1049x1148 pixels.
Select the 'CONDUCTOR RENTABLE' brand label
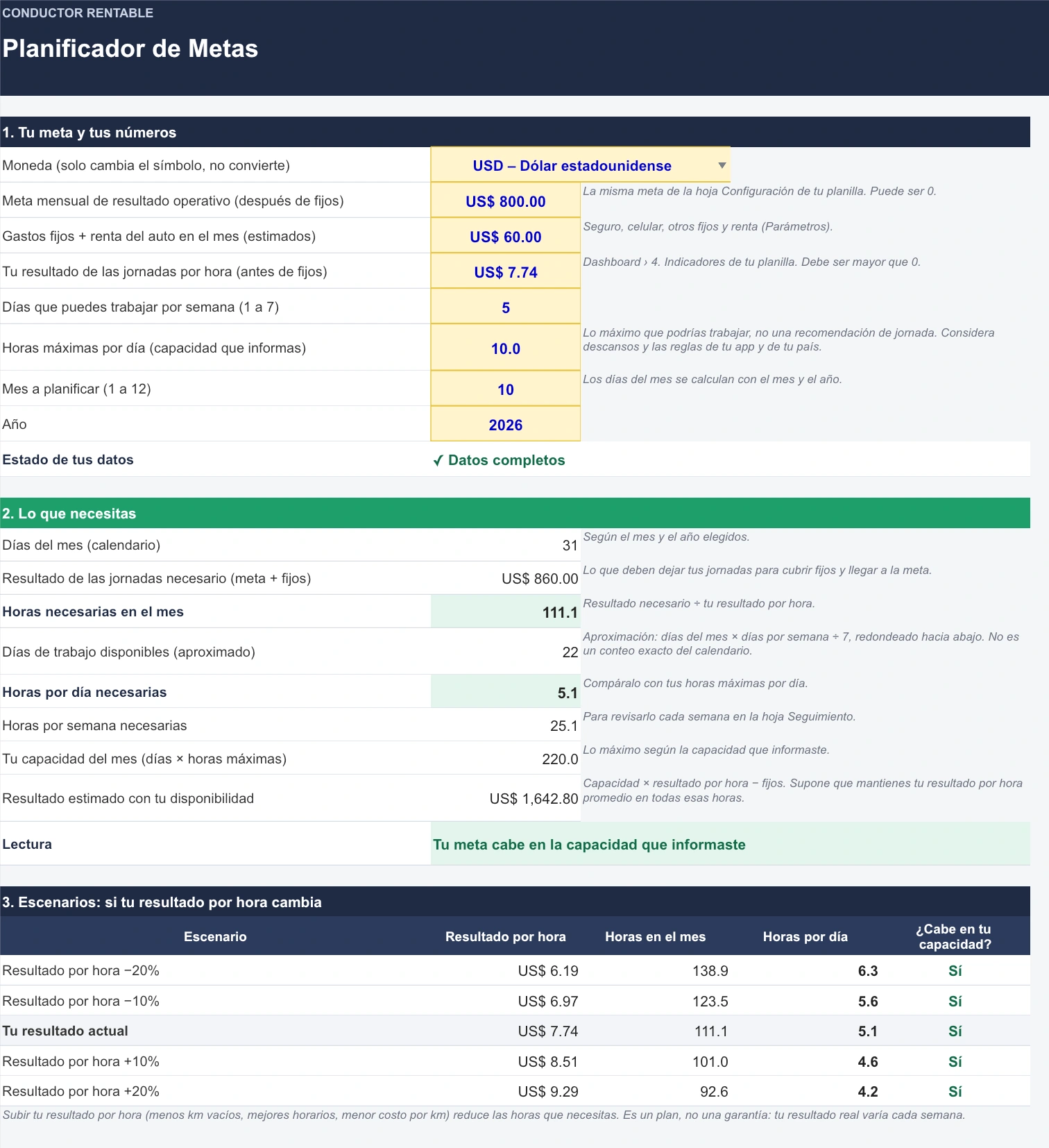tap(78, 13)
